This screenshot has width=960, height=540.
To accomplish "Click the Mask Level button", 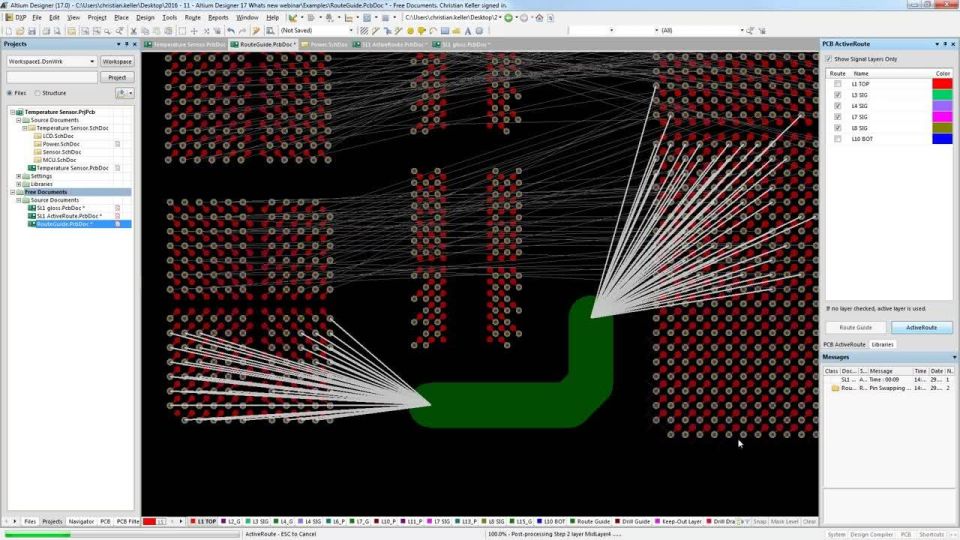I will pyautogui.click(x=784, y=522).
